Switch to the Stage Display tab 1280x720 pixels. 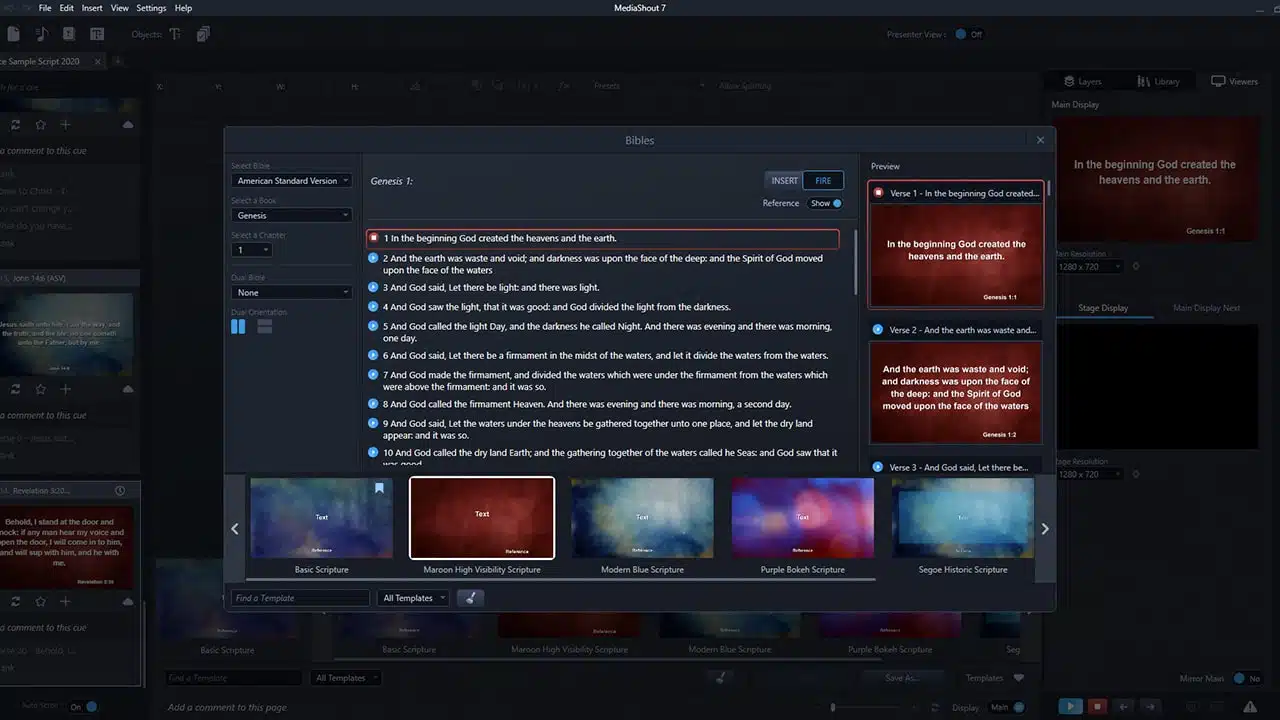[x=1103, y=307]
